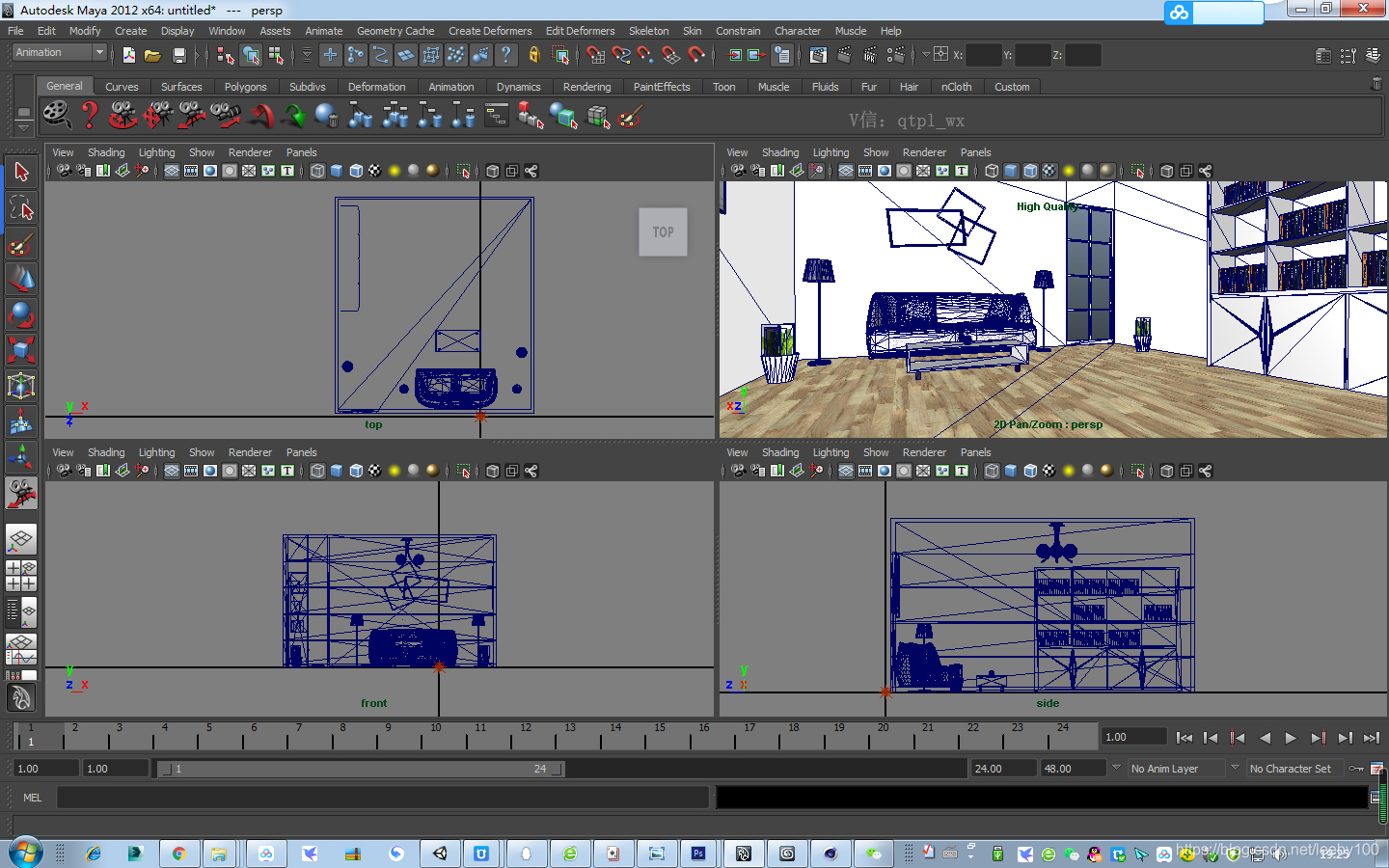Open Character Set dropdown arrow
Viewport: 1389px width, 868px height.
(x=1235, y=768)
